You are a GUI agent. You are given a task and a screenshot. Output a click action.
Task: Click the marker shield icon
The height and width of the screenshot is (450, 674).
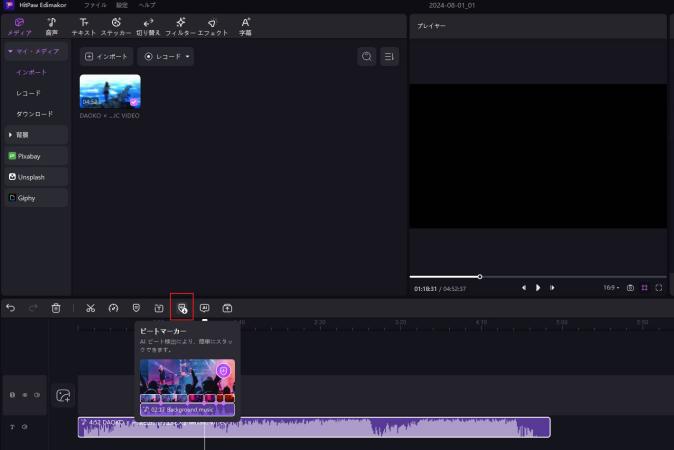tap(136, 308)
